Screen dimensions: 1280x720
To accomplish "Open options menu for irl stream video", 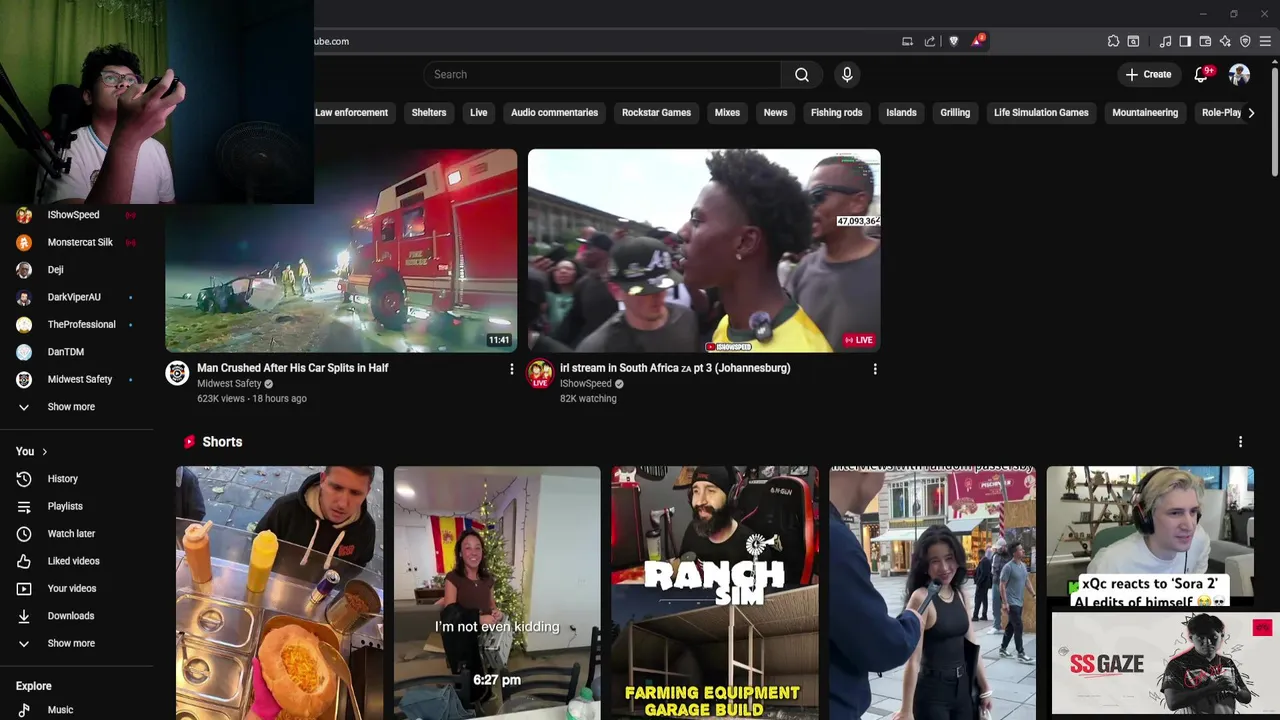I will tap(875, 369).
